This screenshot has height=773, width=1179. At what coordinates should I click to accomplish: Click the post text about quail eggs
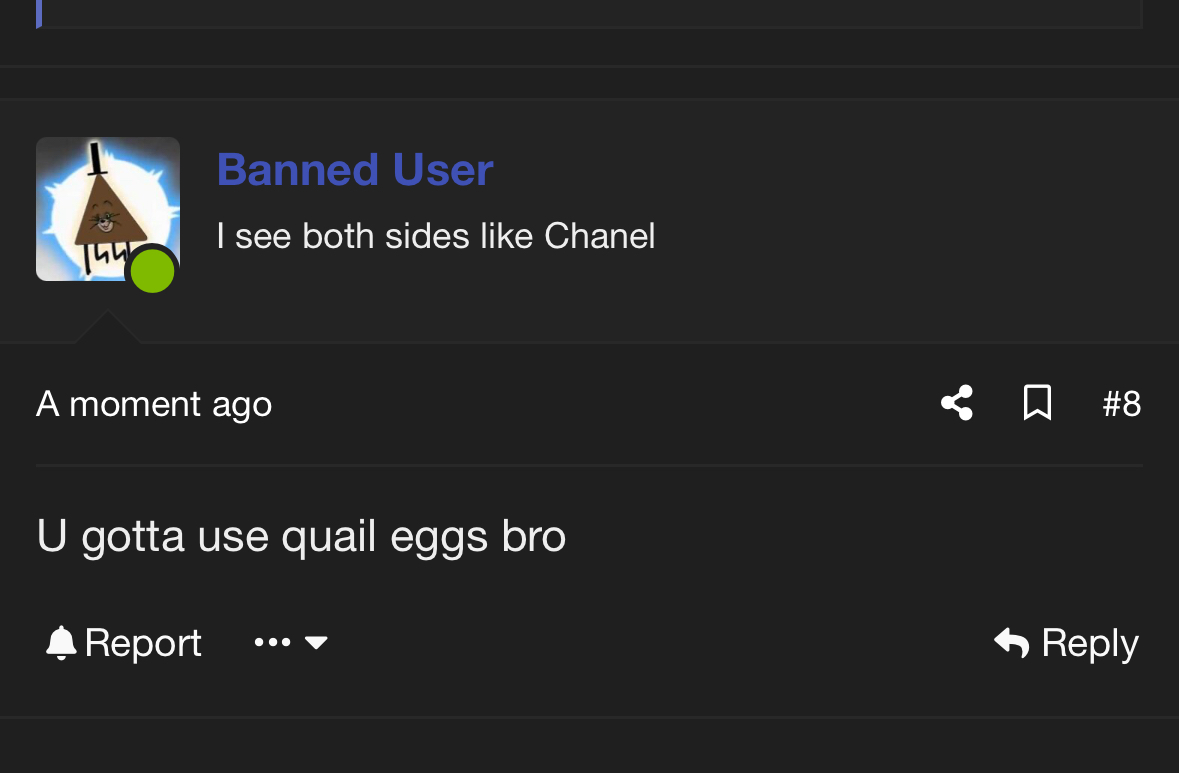click(x=301, y=536)
